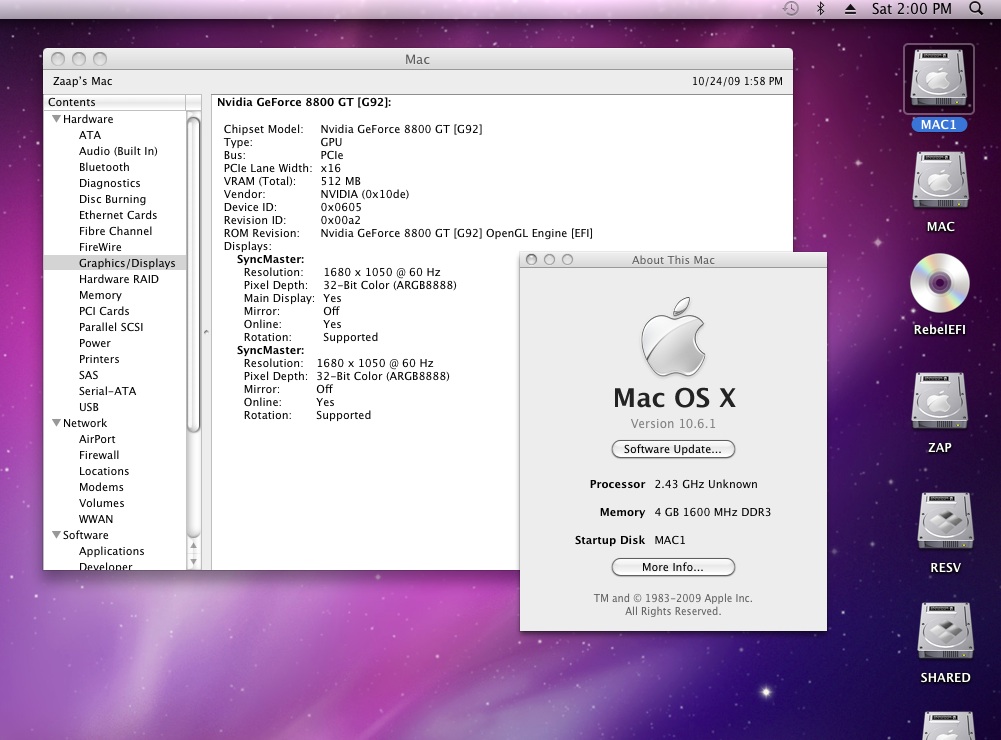Select Graphics/Displays item
The image size is (1001, 740).
click(115, 262)
